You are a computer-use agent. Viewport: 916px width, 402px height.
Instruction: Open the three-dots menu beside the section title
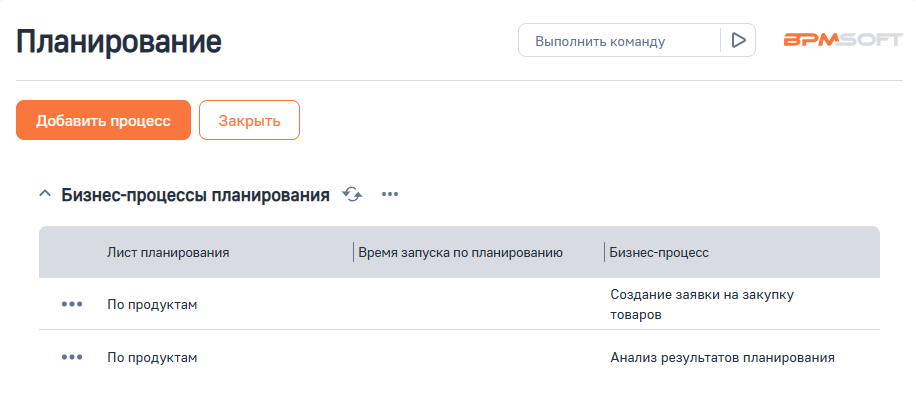(390, 194)
